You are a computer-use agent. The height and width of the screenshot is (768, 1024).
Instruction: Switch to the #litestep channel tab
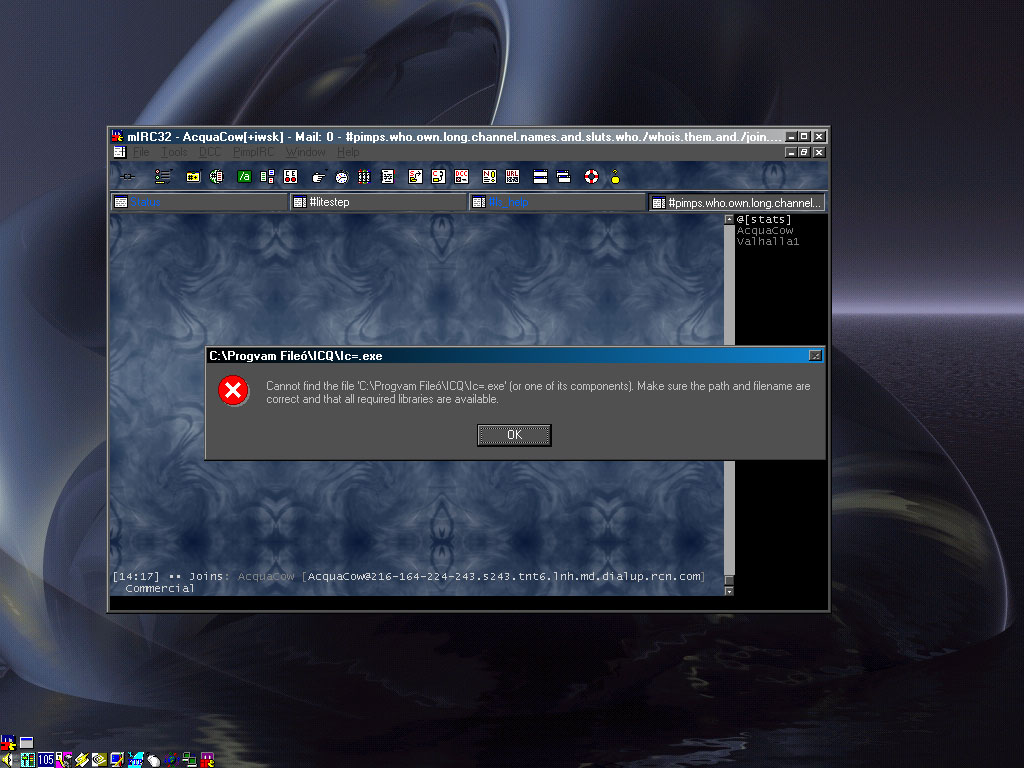point(378,202)
